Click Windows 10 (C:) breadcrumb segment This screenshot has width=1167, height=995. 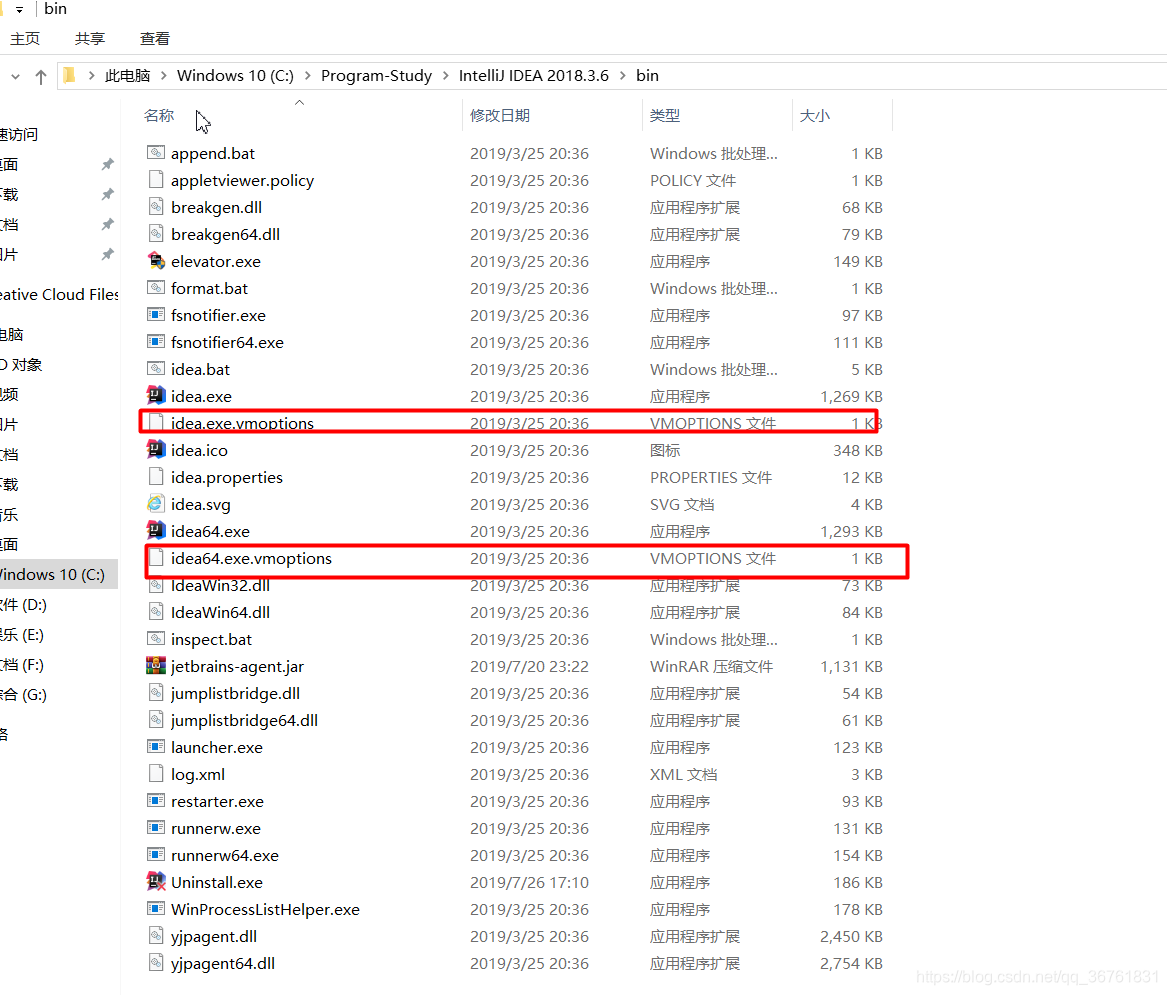235,76
